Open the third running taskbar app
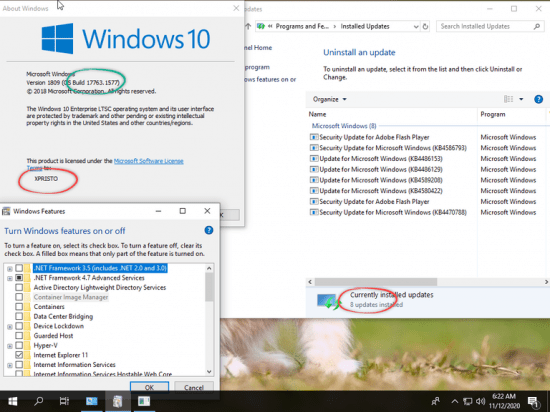 click(144, 401)
